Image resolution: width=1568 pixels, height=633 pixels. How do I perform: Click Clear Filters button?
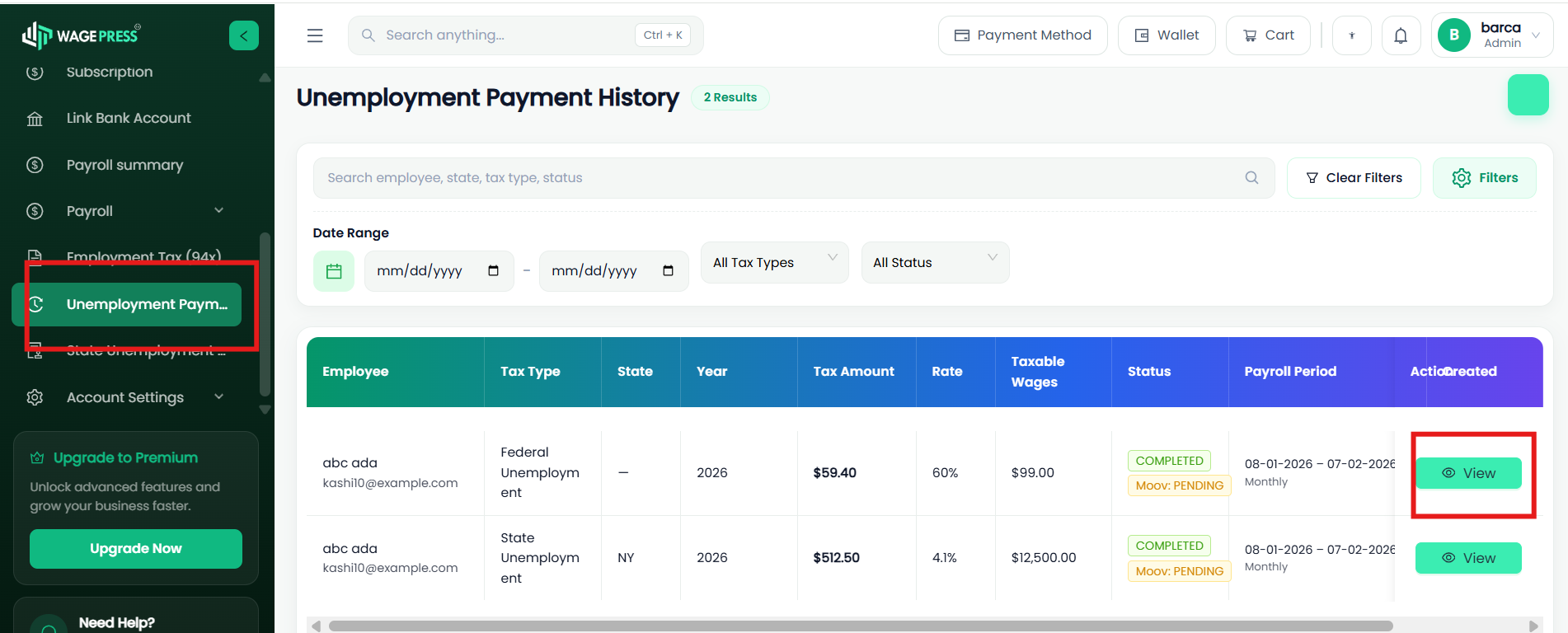(x=1354, y=178)
